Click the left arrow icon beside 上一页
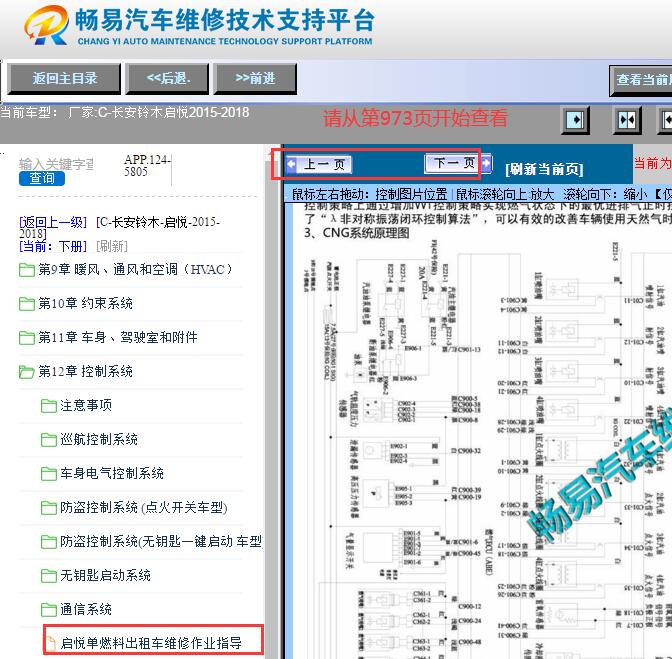Viewport: 672px width, 659px height. pyautogui.click(x=291, y=164)
